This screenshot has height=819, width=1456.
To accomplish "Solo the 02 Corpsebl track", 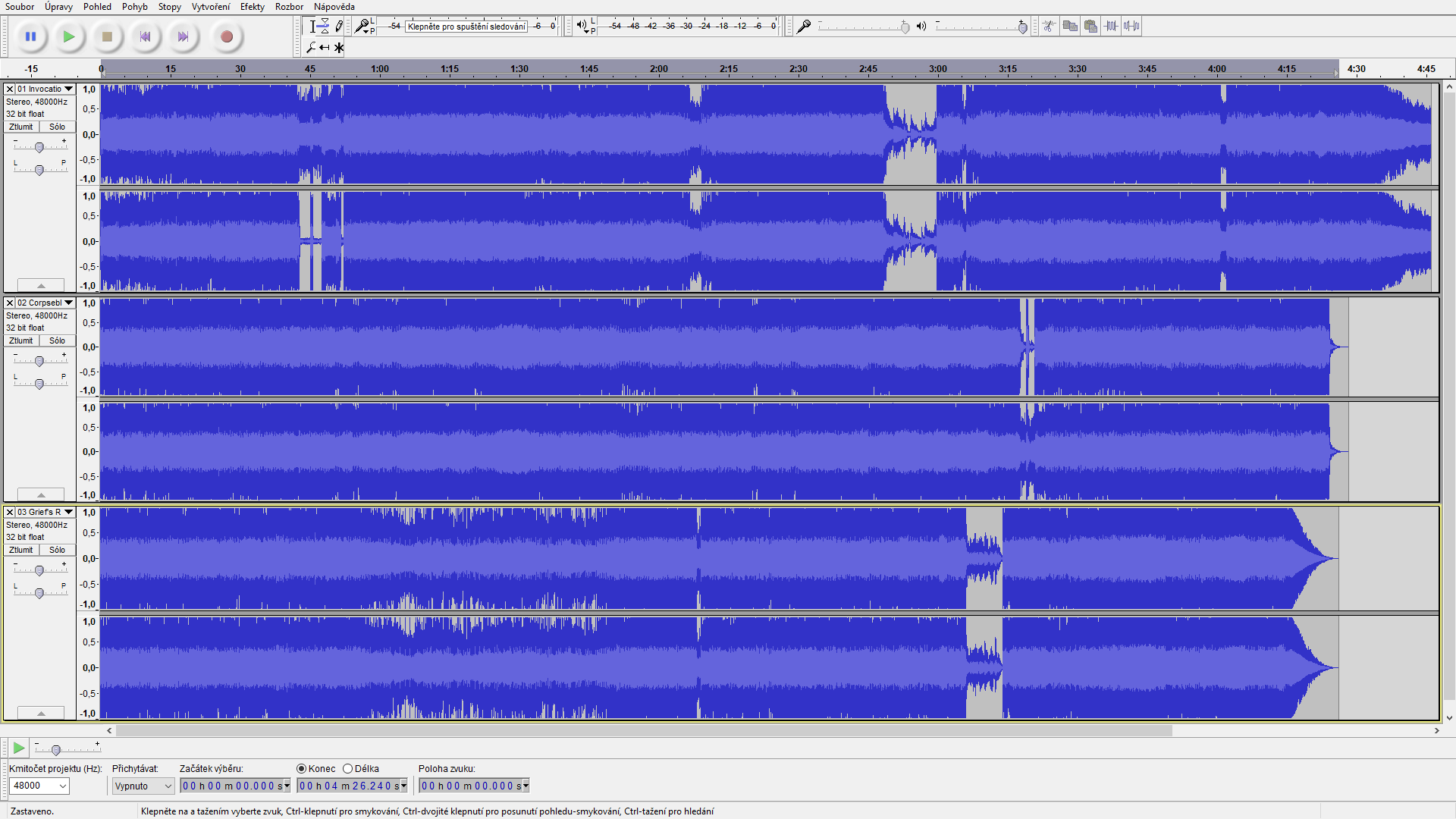I will pos(57,340).
